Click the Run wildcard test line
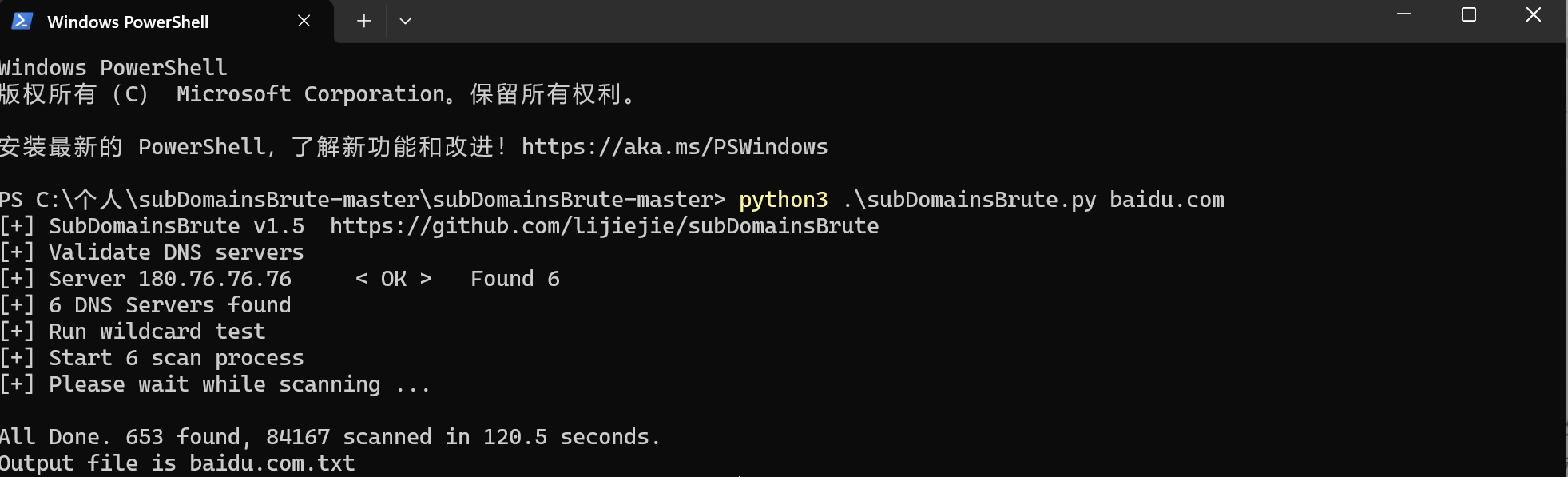This screenshot has height=477, width=1568. 133,331
